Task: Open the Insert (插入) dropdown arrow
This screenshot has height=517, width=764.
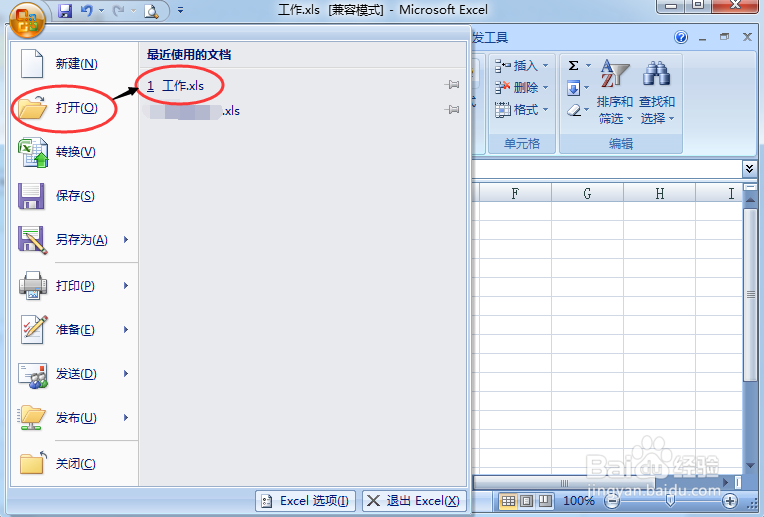Action: 545,65
